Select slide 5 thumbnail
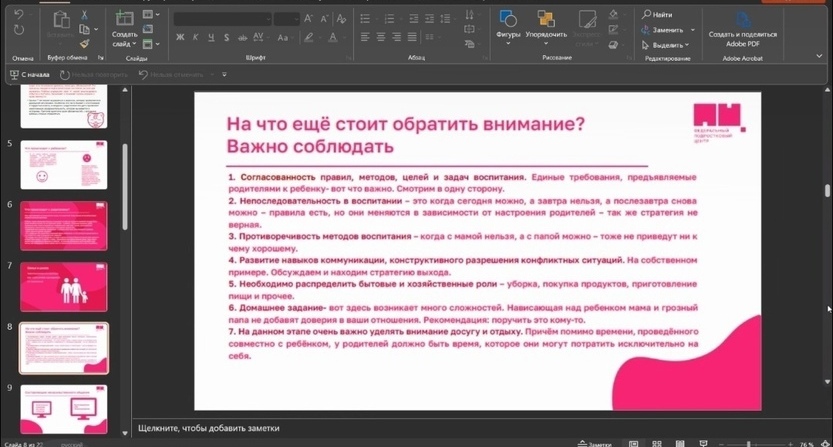The width and height of the screenshot is (833, 447). tap(63, 165)
